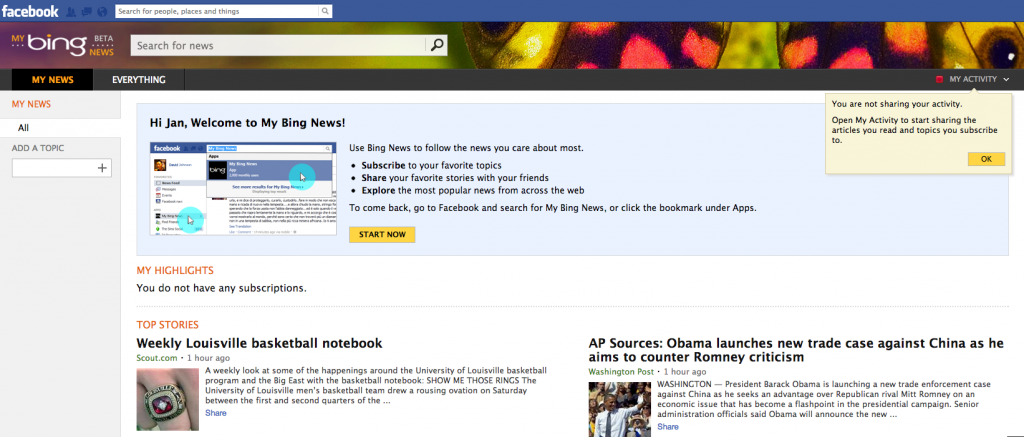Click the Scout.com source link
This screenshot has width=1024, height=437.
tap(157, 358)
